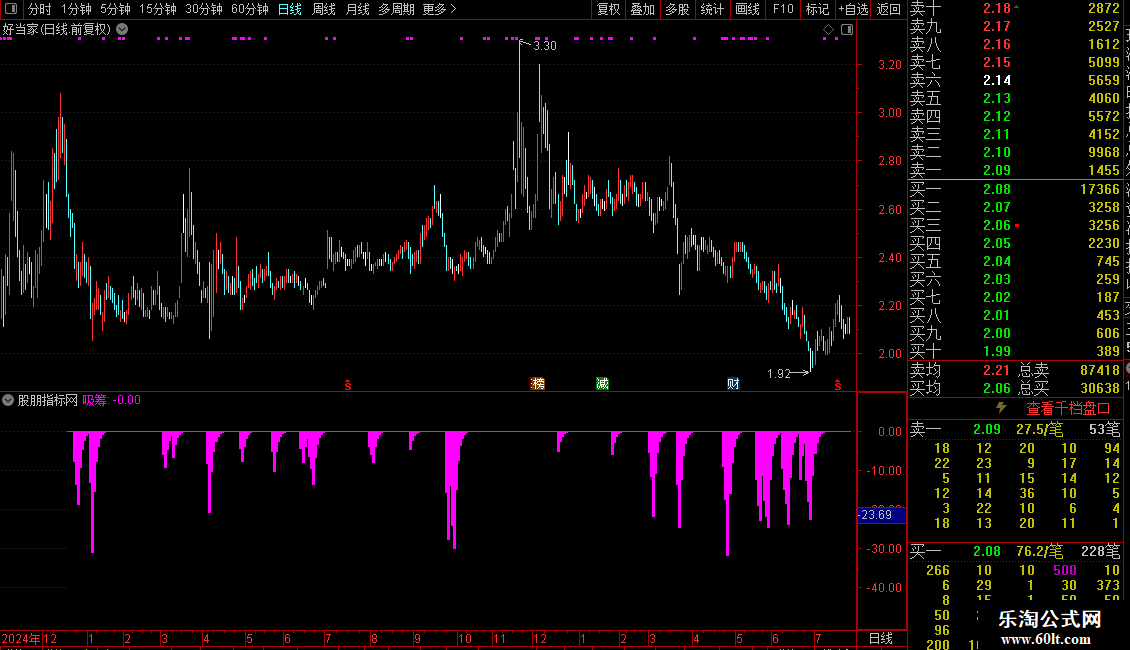Click the 27.5/笔 ask queue header
Viewport: 1130px width, 650px height.
(1039, 429)
